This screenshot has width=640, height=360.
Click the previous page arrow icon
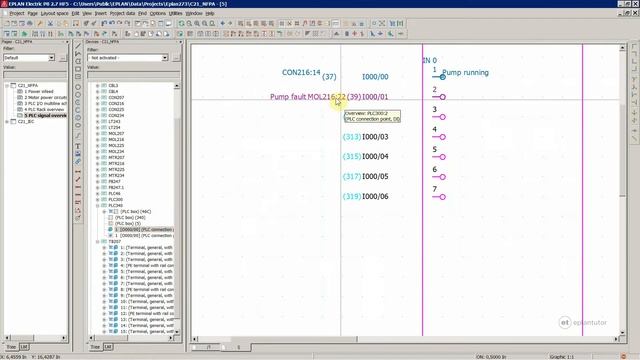[x=222, y=24]
